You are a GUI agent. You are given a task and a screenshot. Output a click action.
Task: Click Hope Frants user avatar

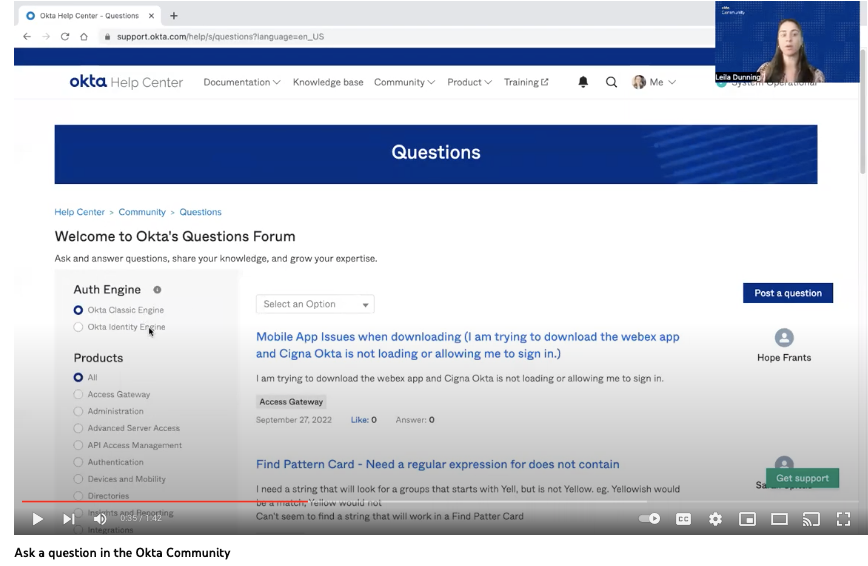784,337
